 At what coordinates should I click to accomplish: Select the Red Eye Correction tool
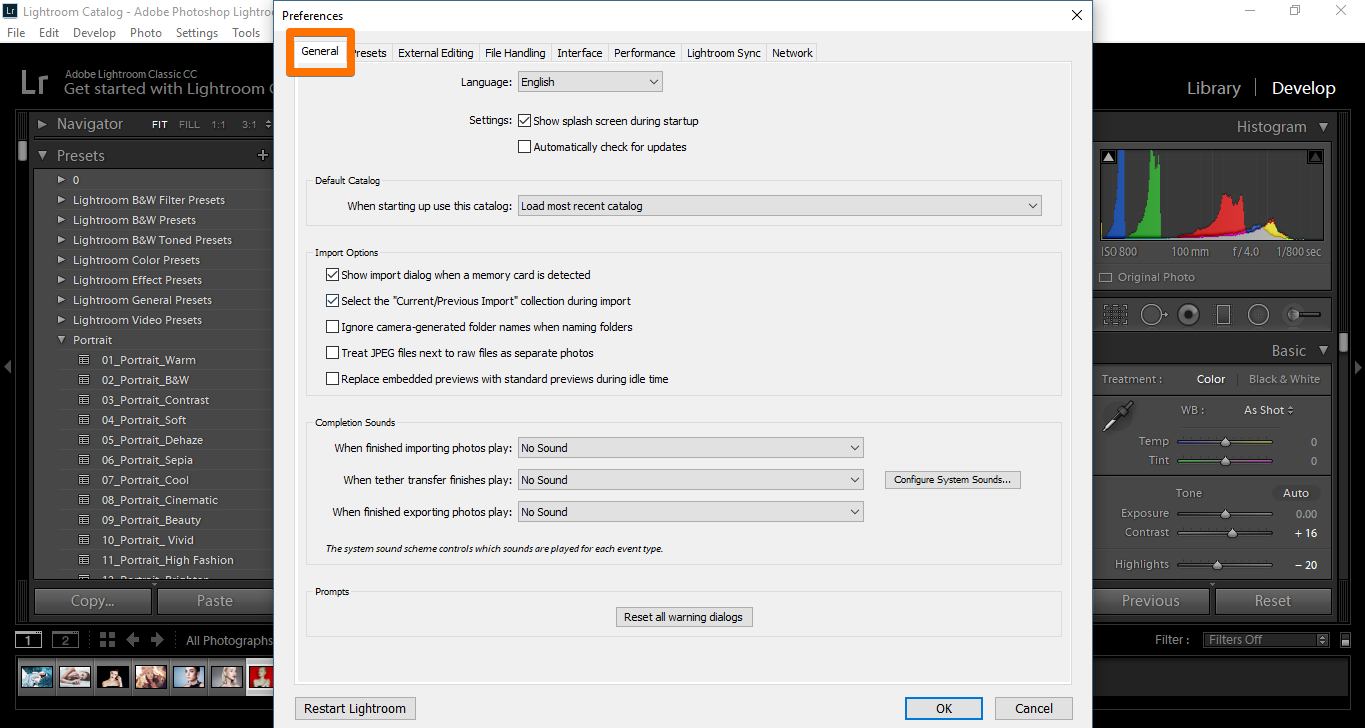1188,315
